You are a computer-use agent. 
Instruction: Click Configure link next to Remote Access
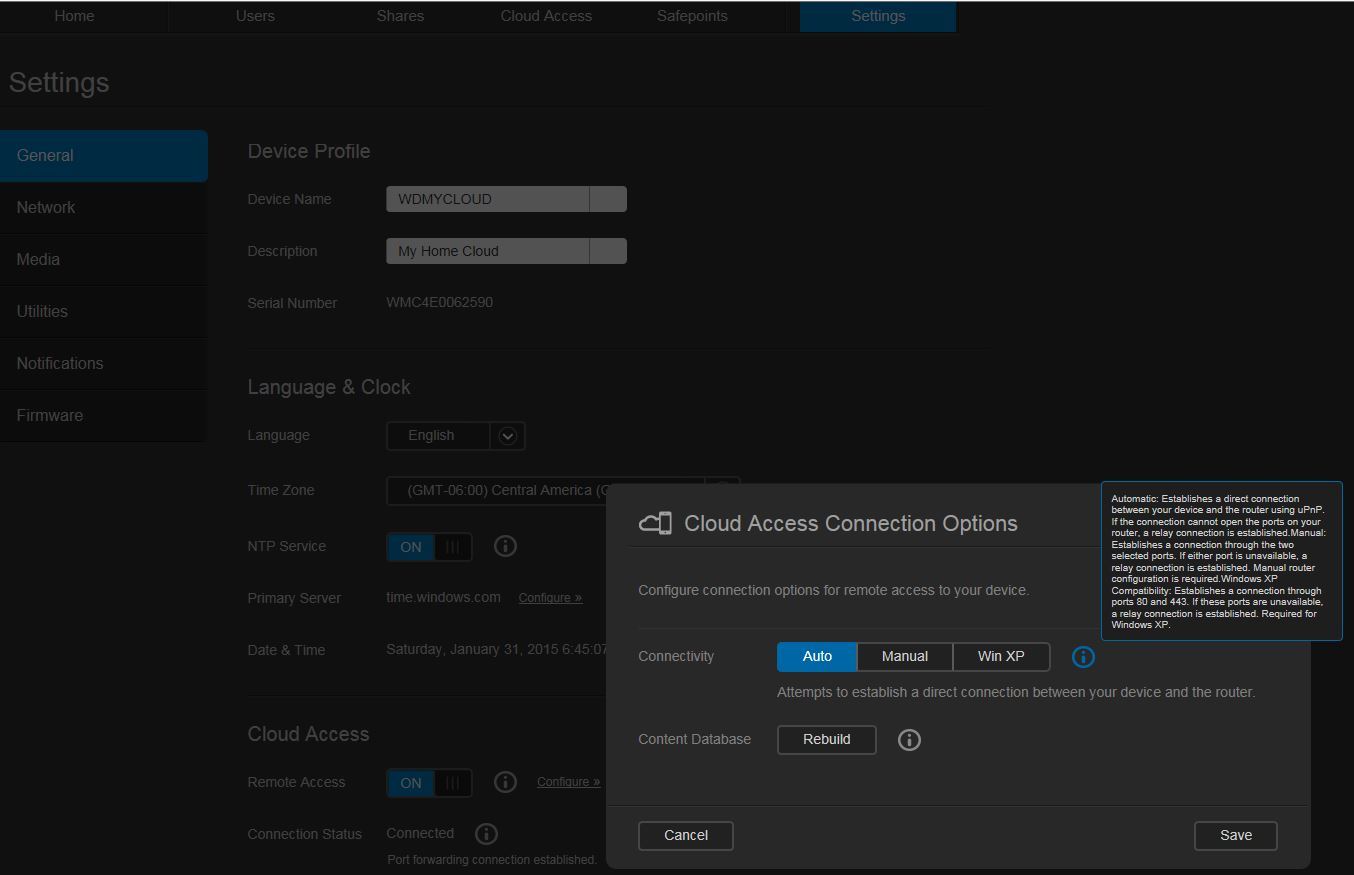click(569, 782)
